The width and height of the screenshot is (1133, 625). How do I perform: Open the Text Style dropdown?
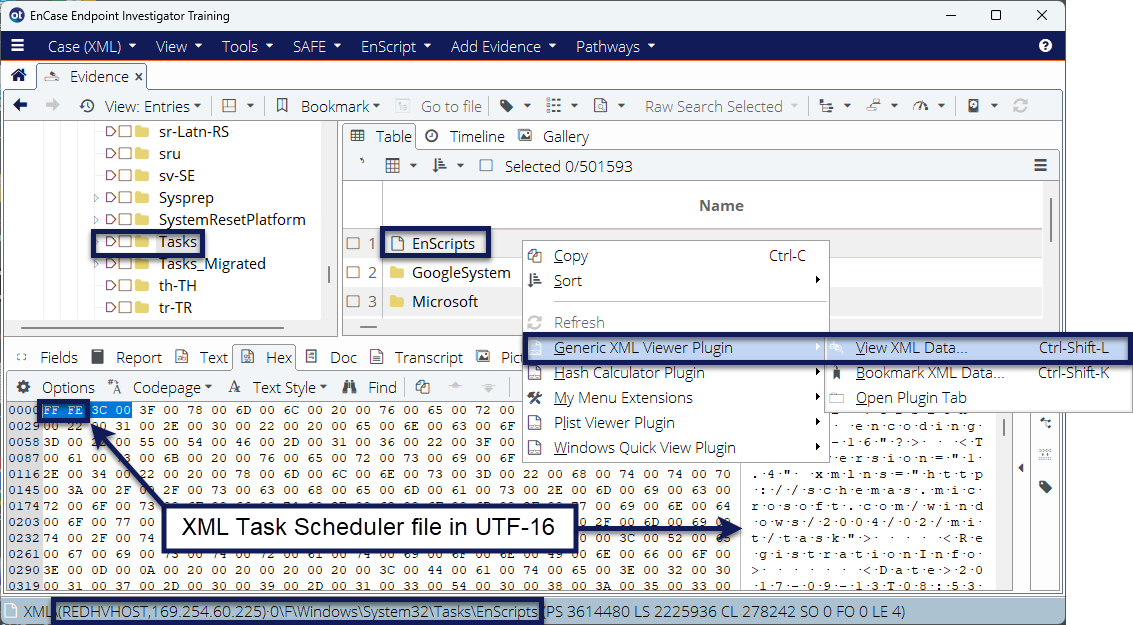click(x=289, y=387)
